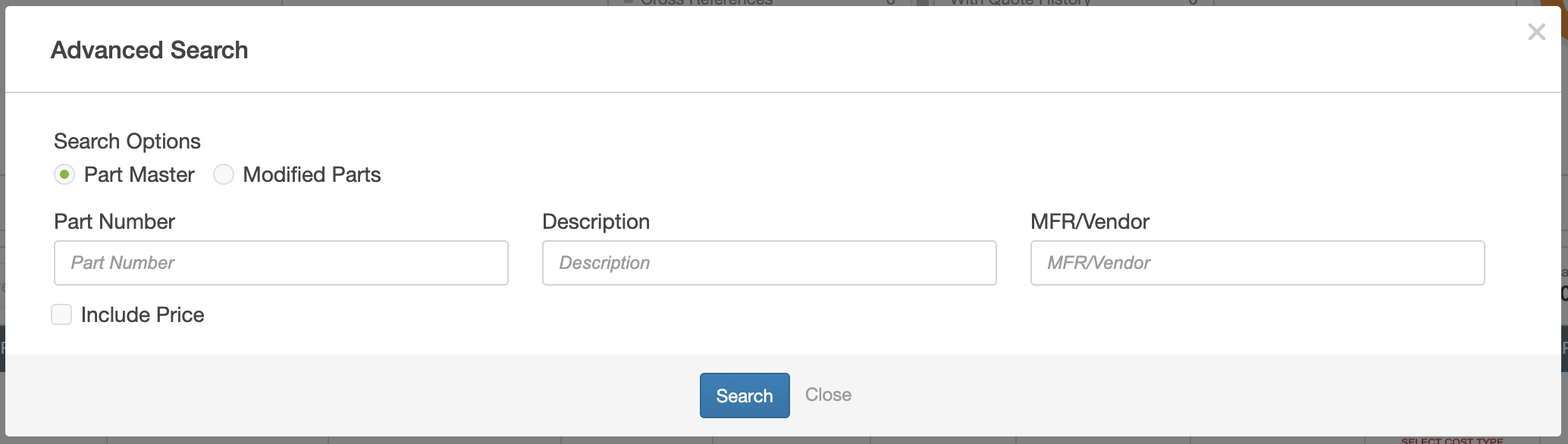This screenshot has width=1568, height=444.
Task: Click the red SELECT COST TYPE text
Action: point(1451,440)
